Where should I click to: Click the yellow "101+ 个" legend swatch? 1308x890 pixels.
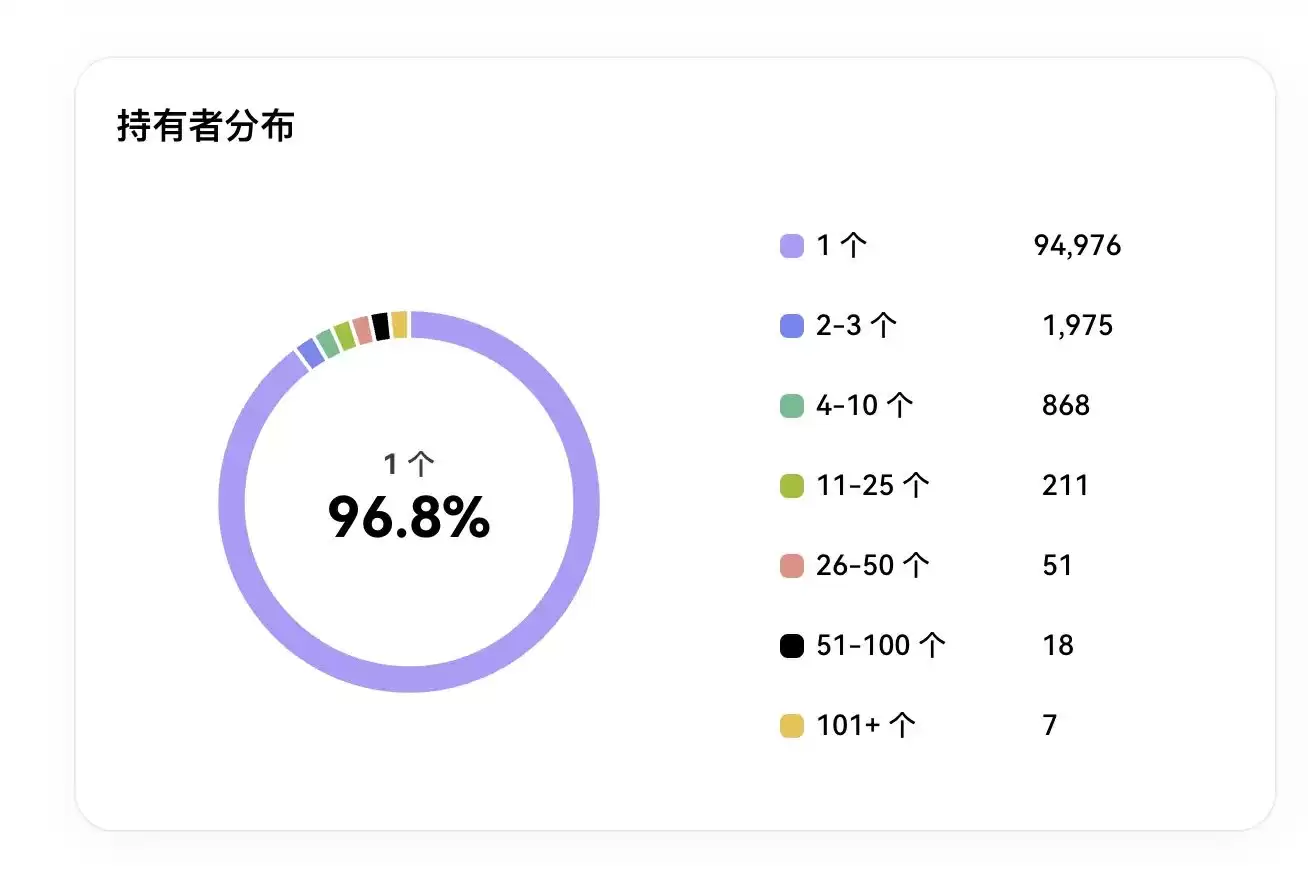[791, 726]
